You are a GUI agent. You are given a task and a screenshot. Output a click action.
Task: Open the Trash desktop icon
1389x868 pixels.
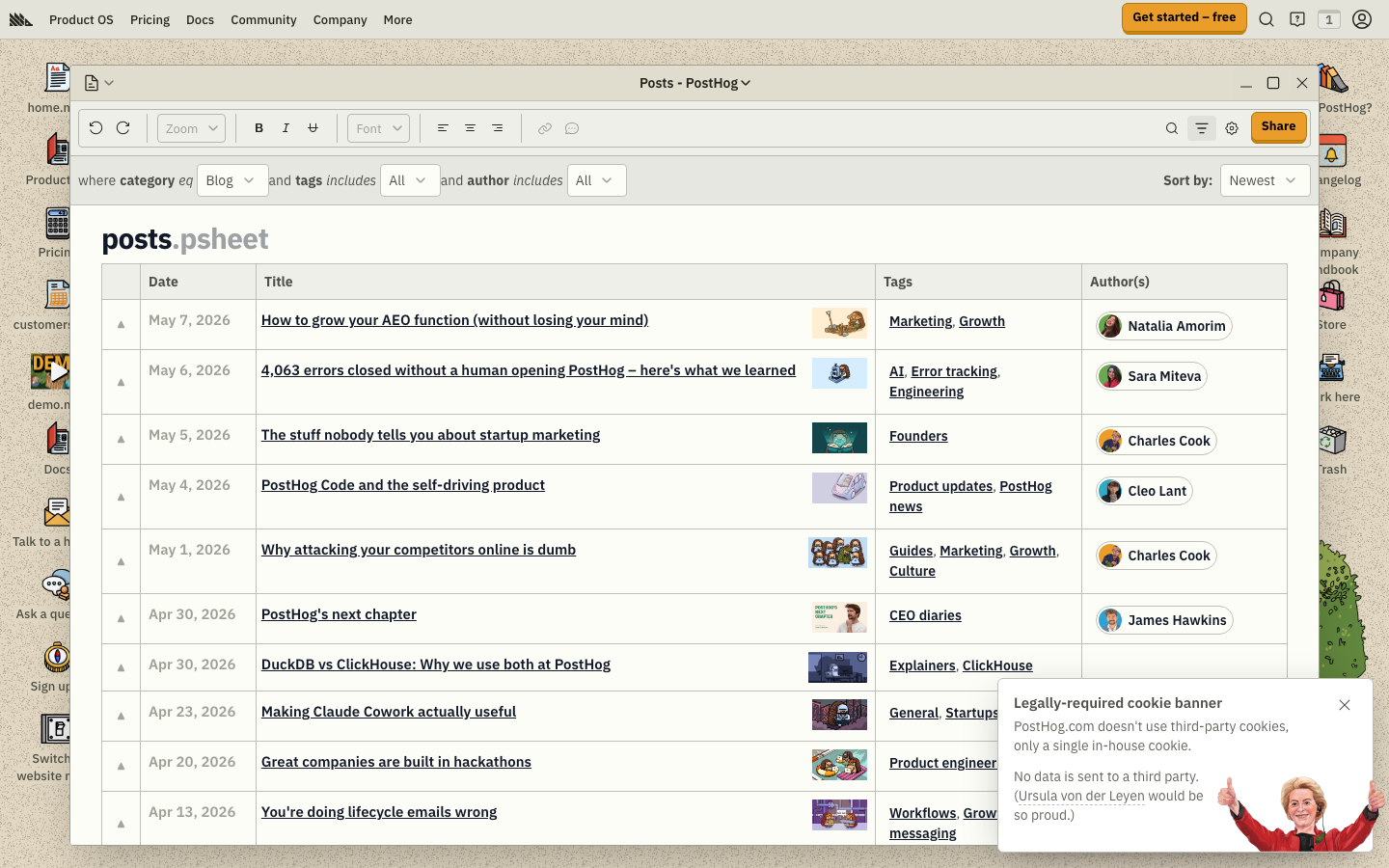1333,450
